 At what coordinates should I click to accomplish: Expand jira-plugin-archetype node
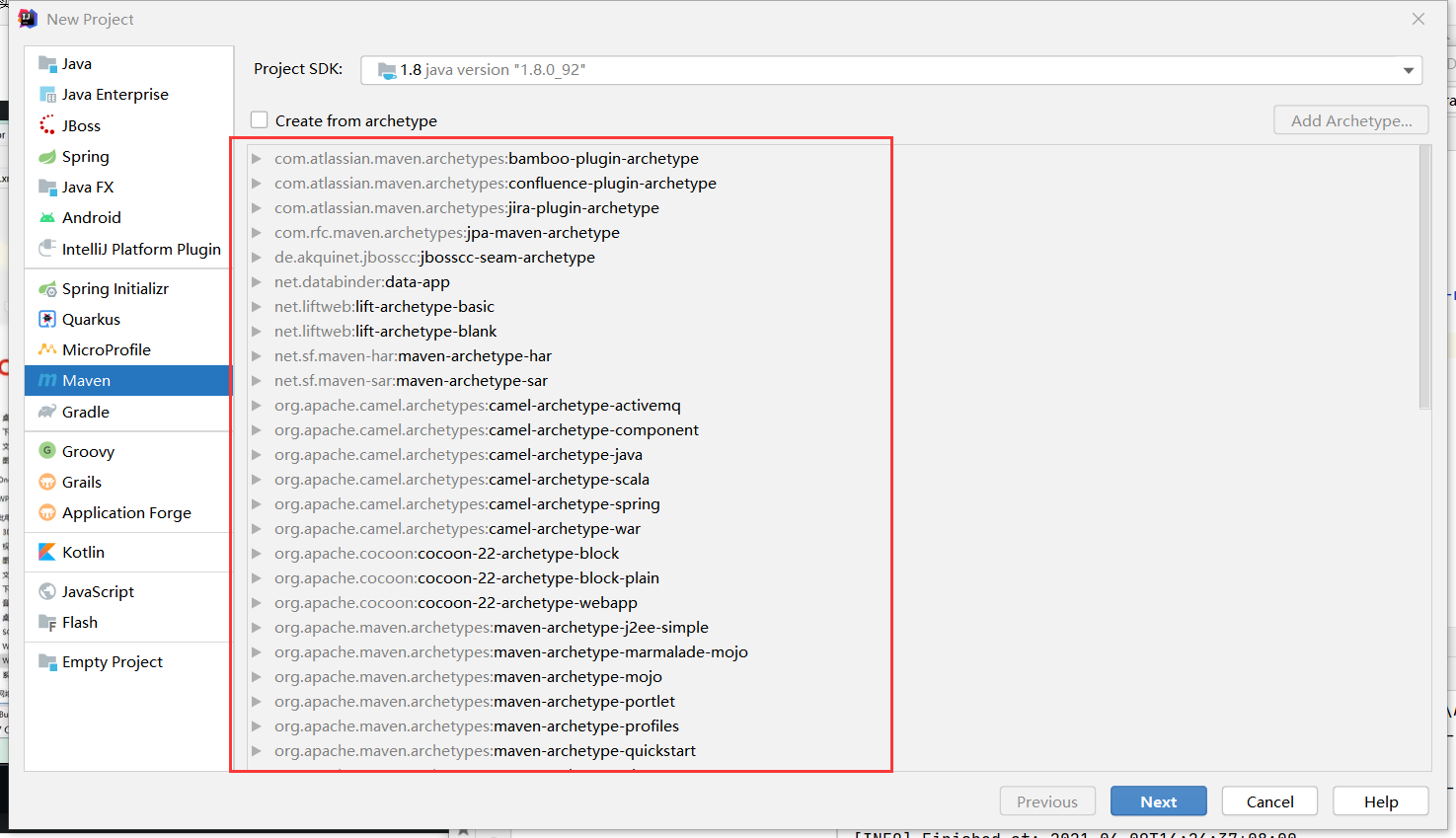point(257,207)
